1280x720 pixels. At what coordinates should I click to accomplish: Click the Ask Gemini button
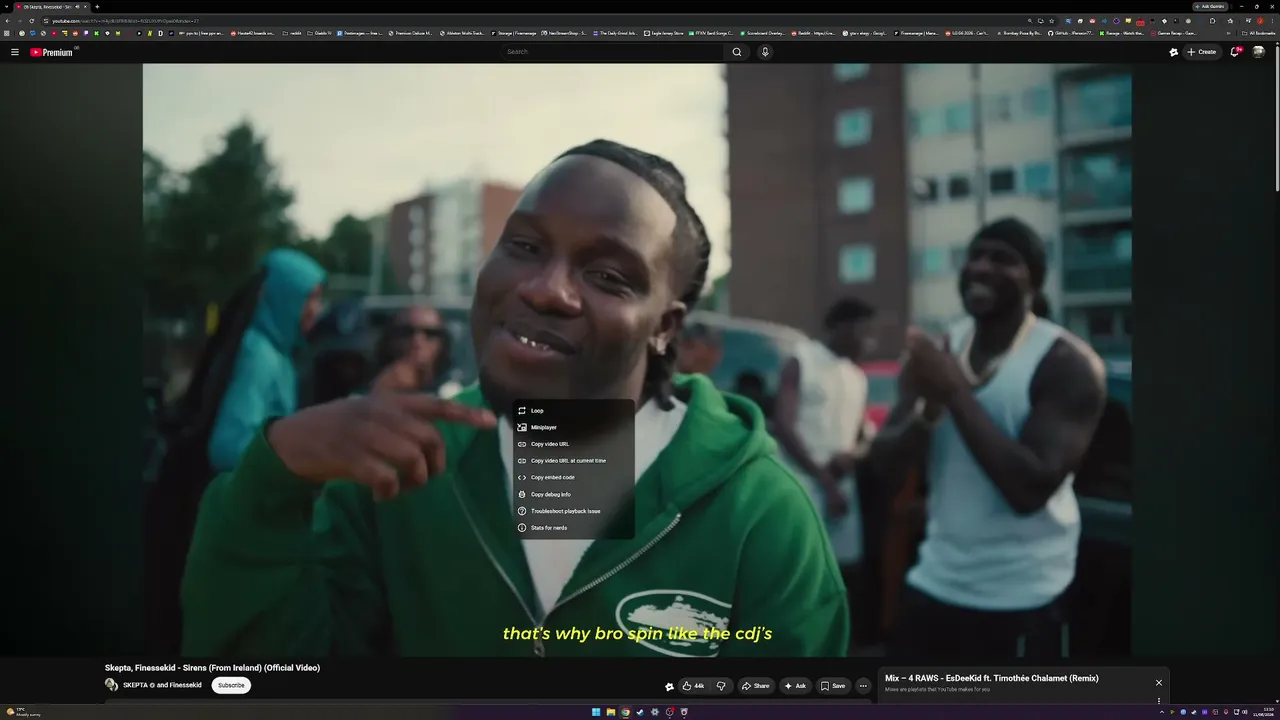pyautogui.click(x=1211, y=7)
